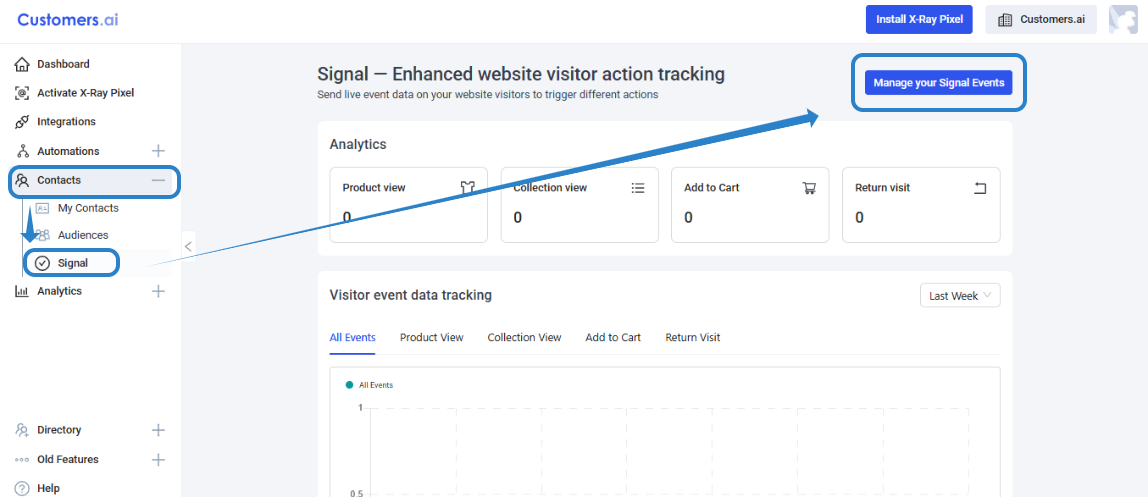Screen dimensions: 1148x497
Task: Click the Add to Cart icon
Action: [x=809, y=188]
